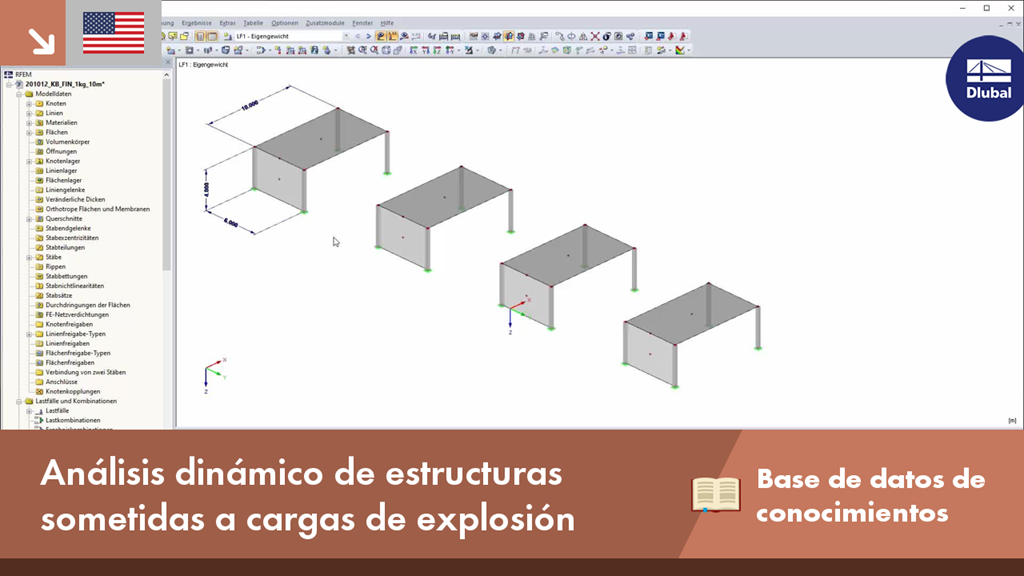Screen dimensions: 1024x576
Task: Click the white diagonal arrow badge
Action: 41,40
